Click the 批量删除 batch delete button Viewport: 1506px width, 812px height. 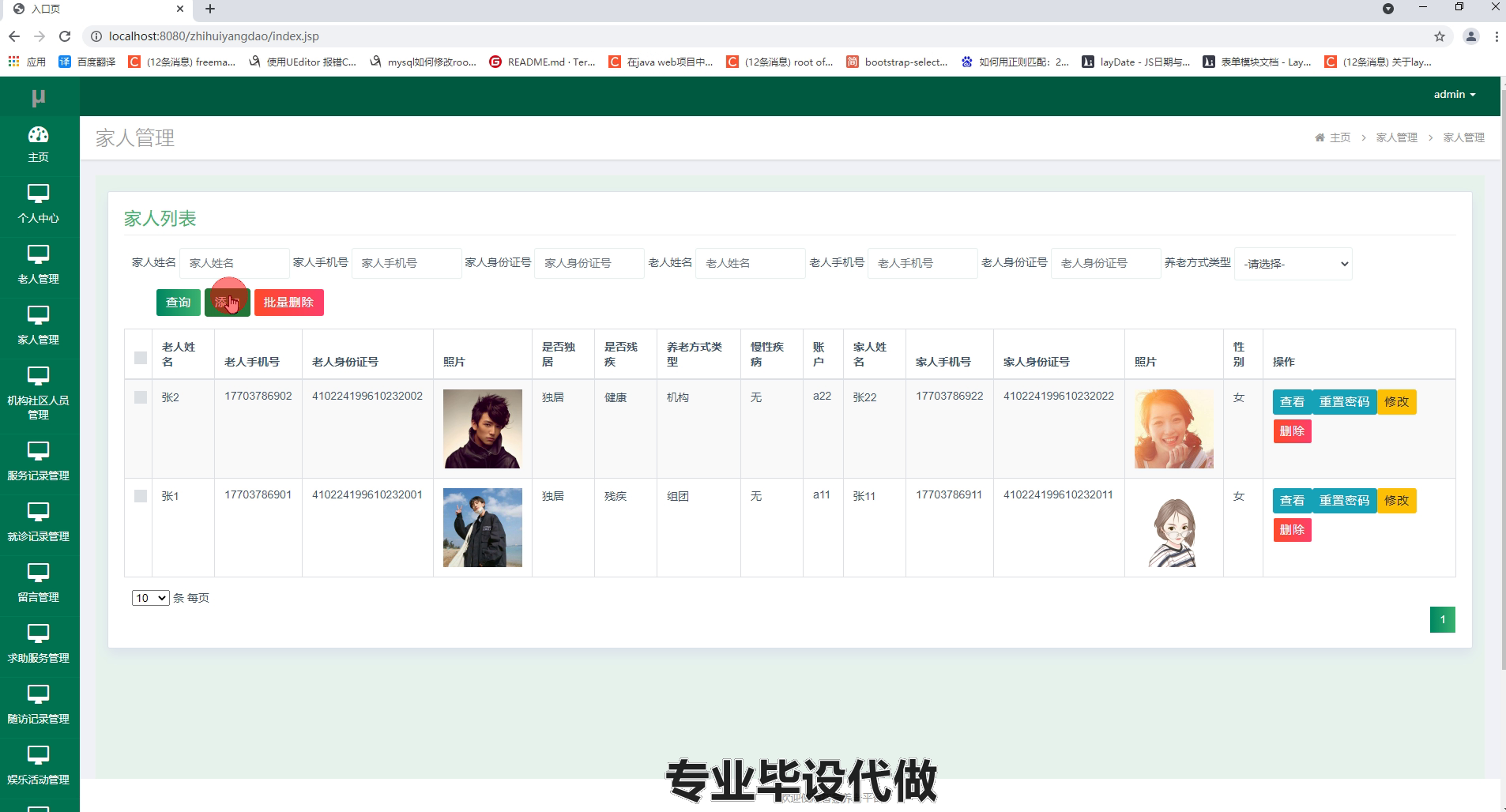pyautogui.click(x=289, y=303)
